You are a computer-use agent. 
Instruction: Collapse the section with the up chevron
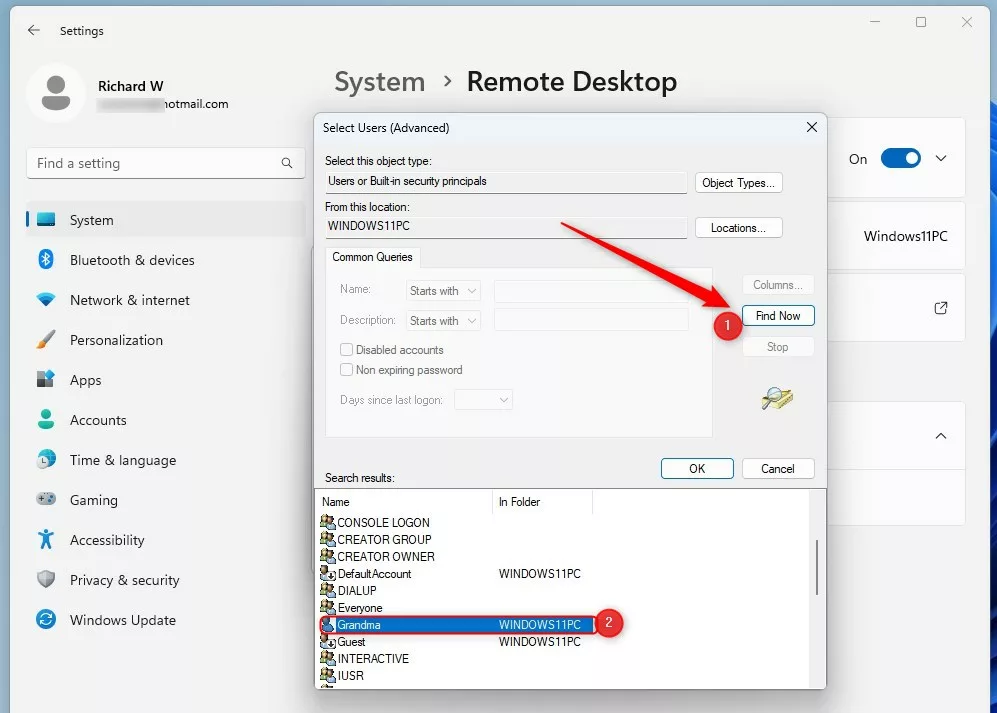pyautogui.click(x=941, y=436)
